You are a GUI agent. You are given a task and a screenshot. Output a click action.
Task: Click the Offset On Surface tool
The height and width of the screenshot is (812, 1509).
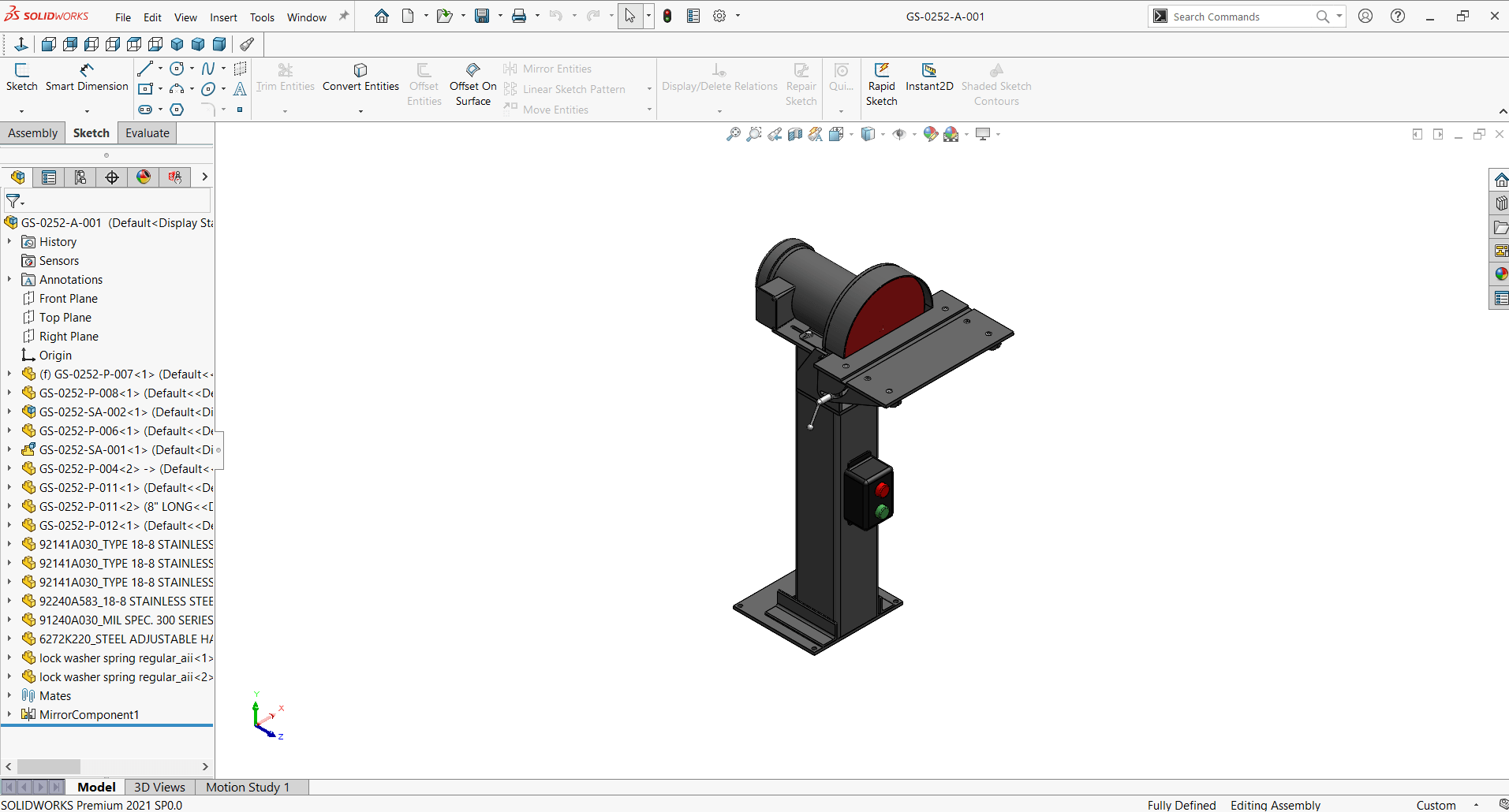(x=473, y=84)
